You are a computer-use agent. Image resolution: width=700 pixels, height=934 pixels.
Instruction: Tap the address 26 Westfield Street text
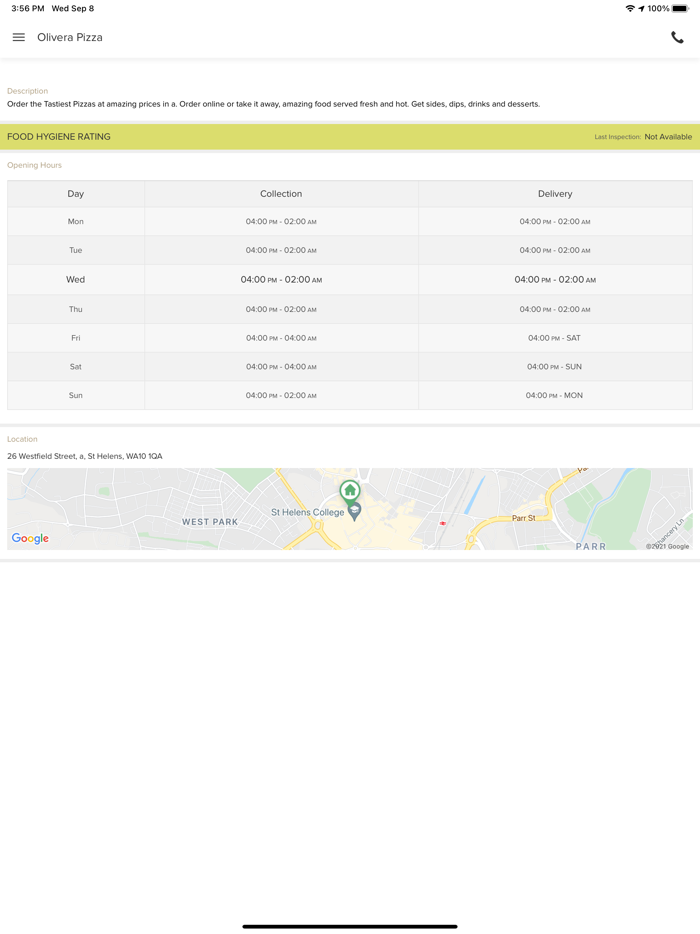(x=85, y=456)
